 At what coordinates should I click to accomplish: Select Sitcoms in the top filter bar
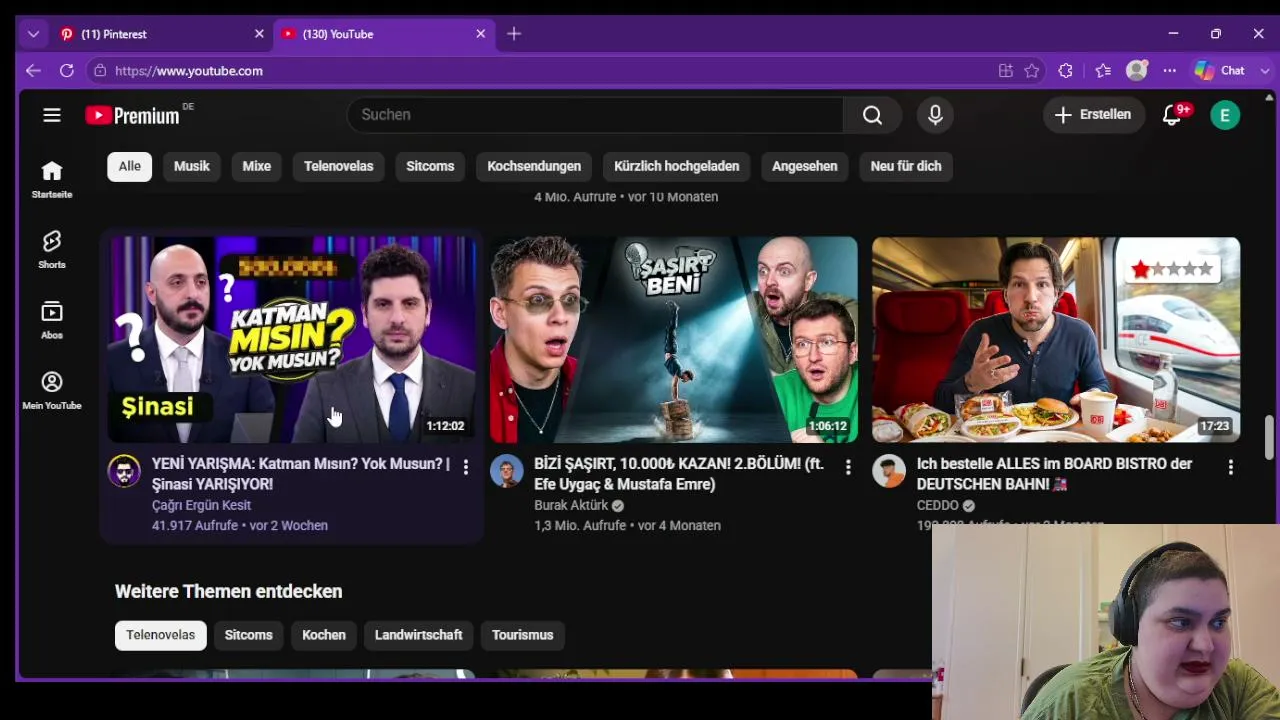[430, 166]
